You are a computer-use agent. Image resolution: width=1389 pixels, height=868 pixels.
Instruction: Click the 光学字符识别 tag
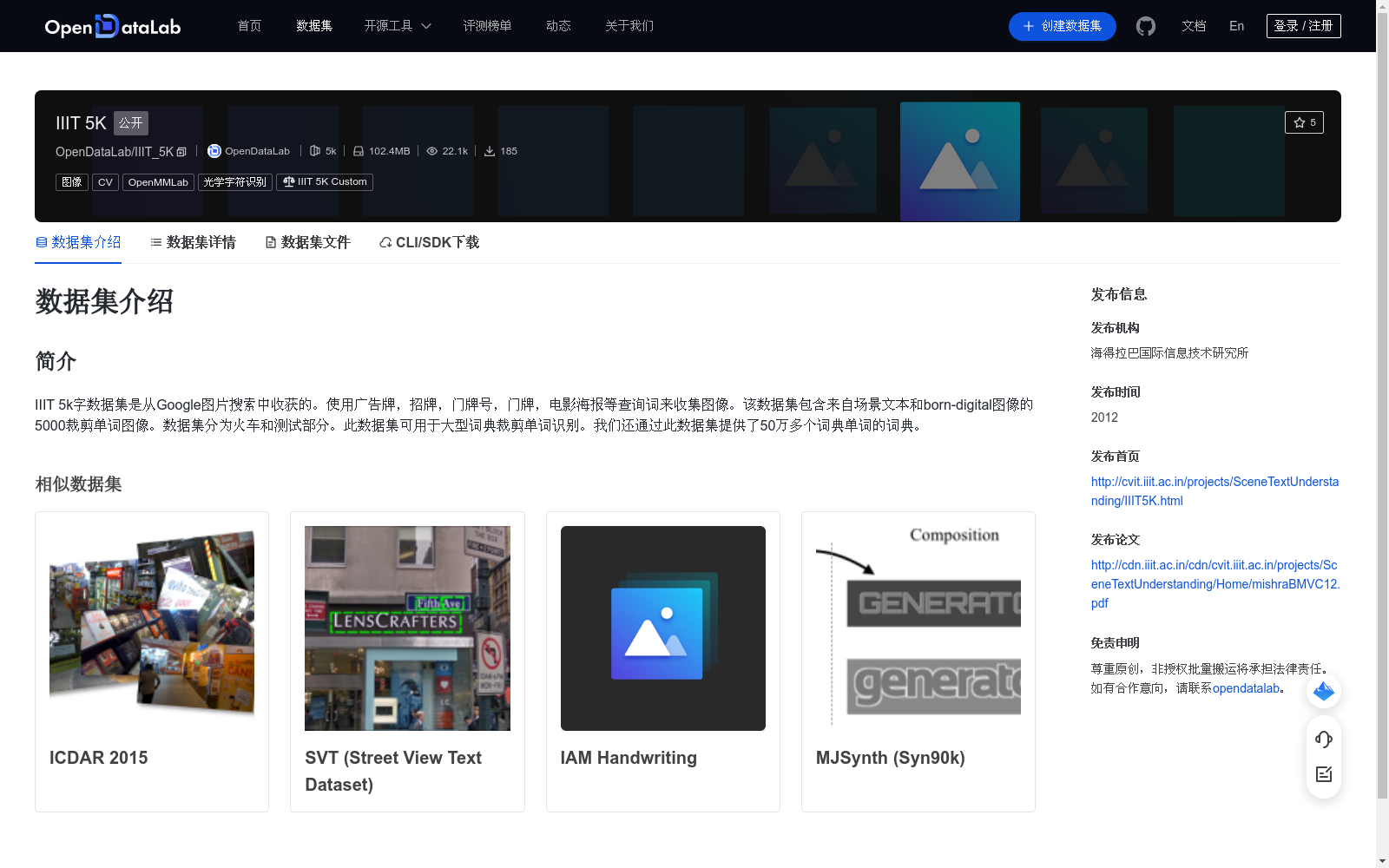[x=235, y=182]
